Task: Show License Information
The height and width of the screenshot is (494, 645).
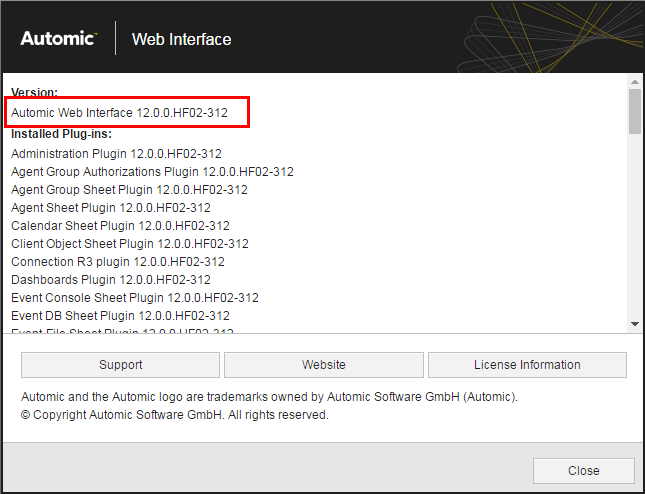Action: 527,365
